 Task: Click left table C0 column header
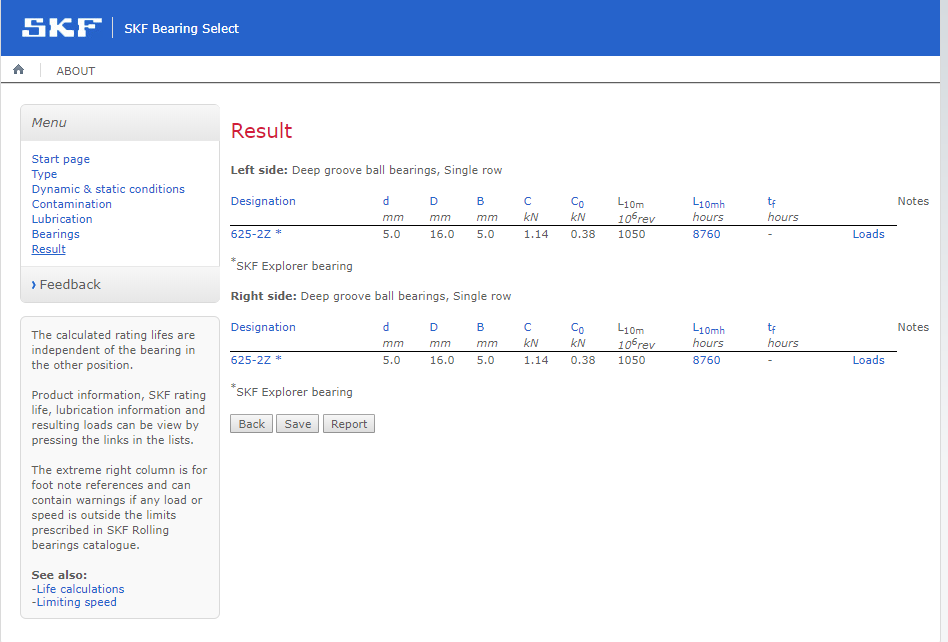577,202
